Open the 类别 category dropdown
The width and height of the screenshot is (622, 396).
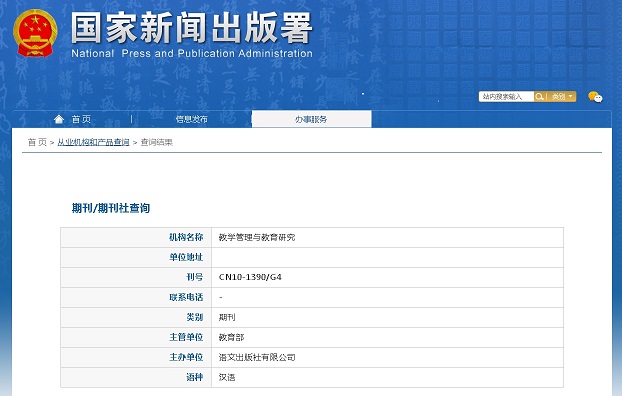pyautogui.click(x=562, y=96)
